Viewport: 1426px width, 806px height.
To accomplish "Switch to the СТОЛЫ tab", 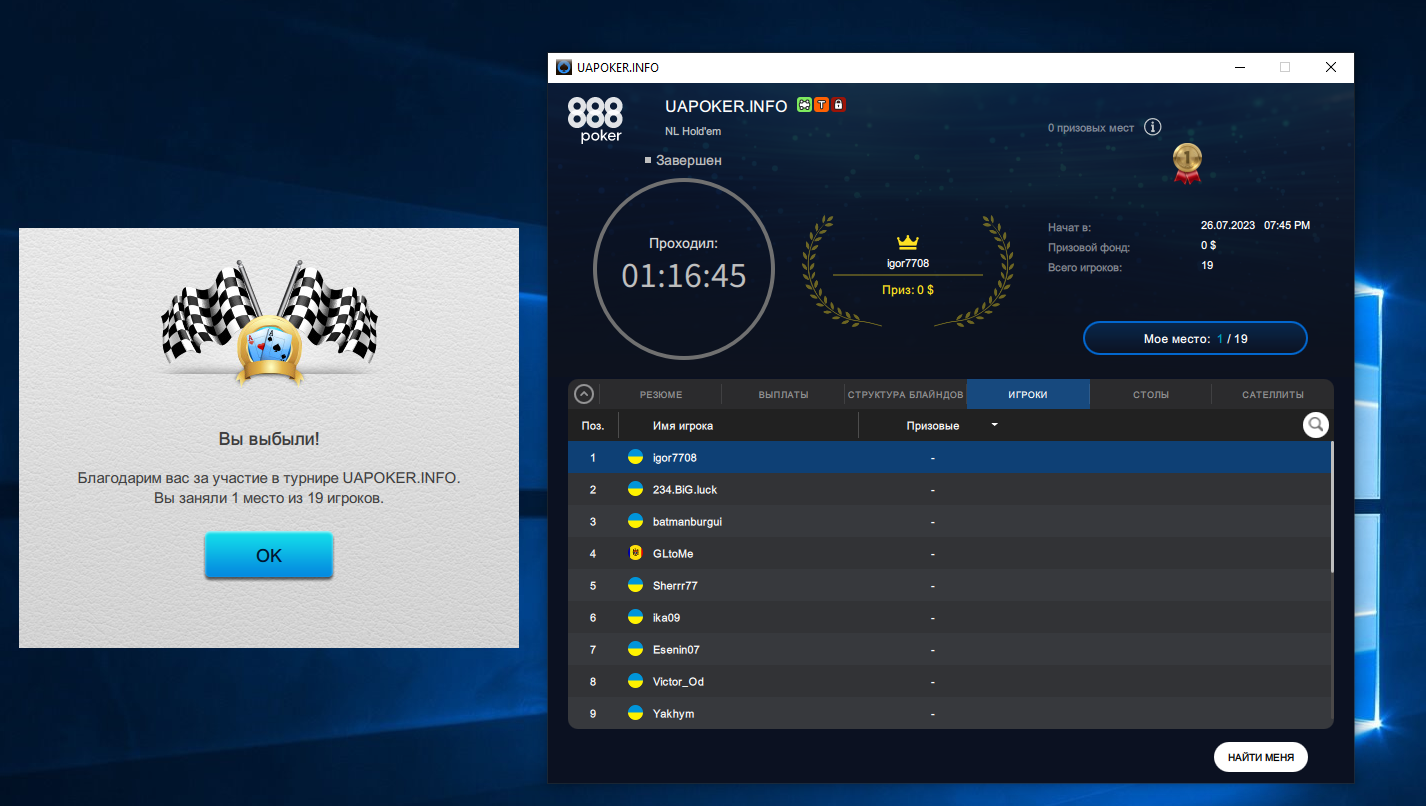I will (x=1151, y=394).
